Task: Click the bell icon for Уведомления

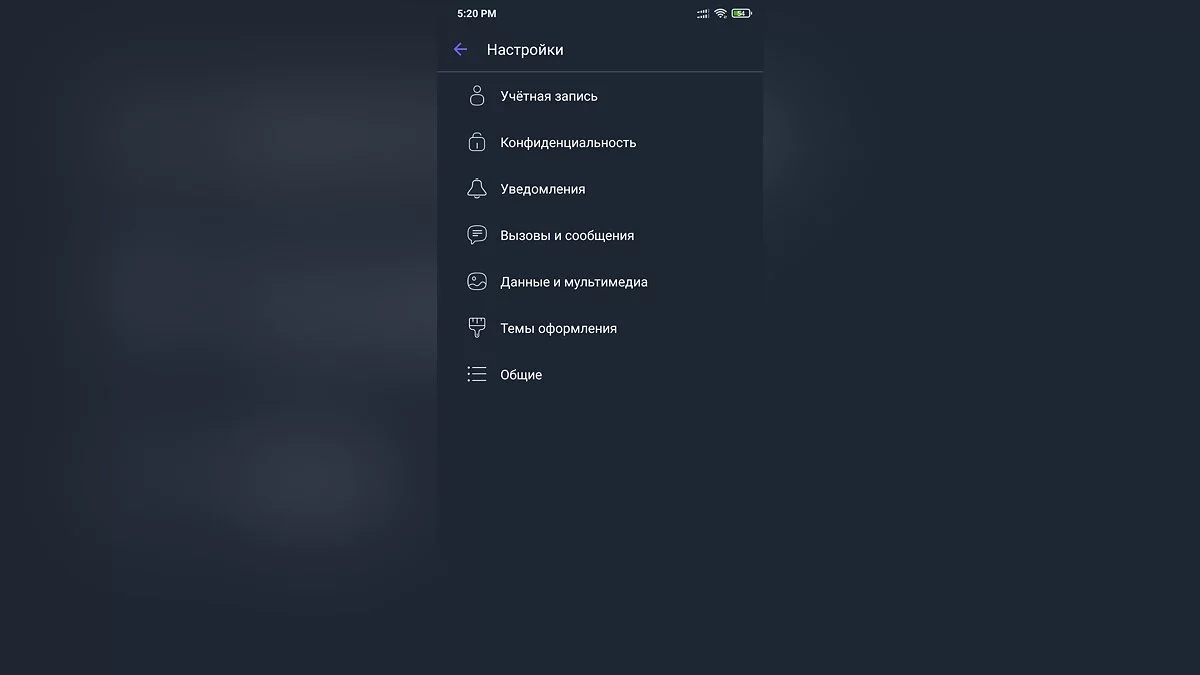Action: click(x=477, y=189)
